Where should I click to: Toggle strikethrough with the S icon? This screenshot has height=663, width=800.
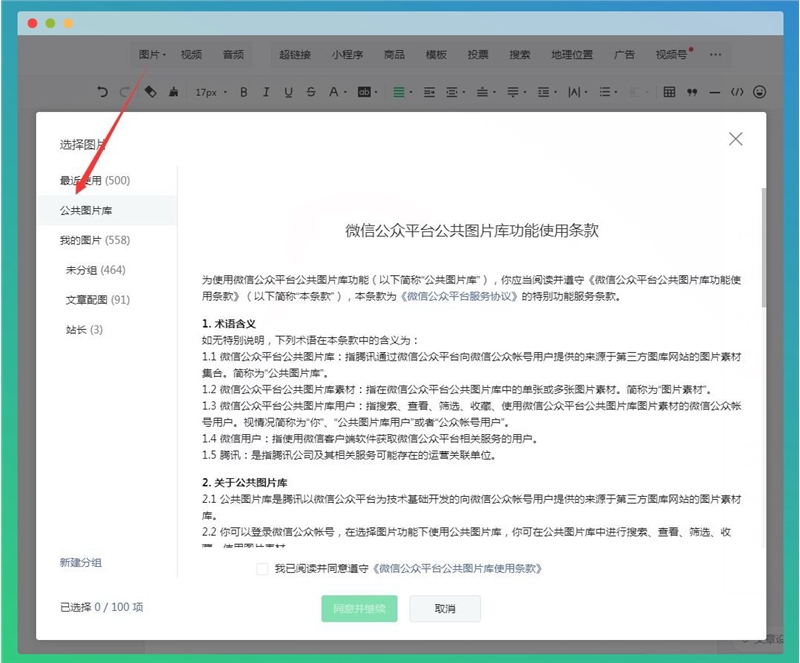(x=311, y=92)
